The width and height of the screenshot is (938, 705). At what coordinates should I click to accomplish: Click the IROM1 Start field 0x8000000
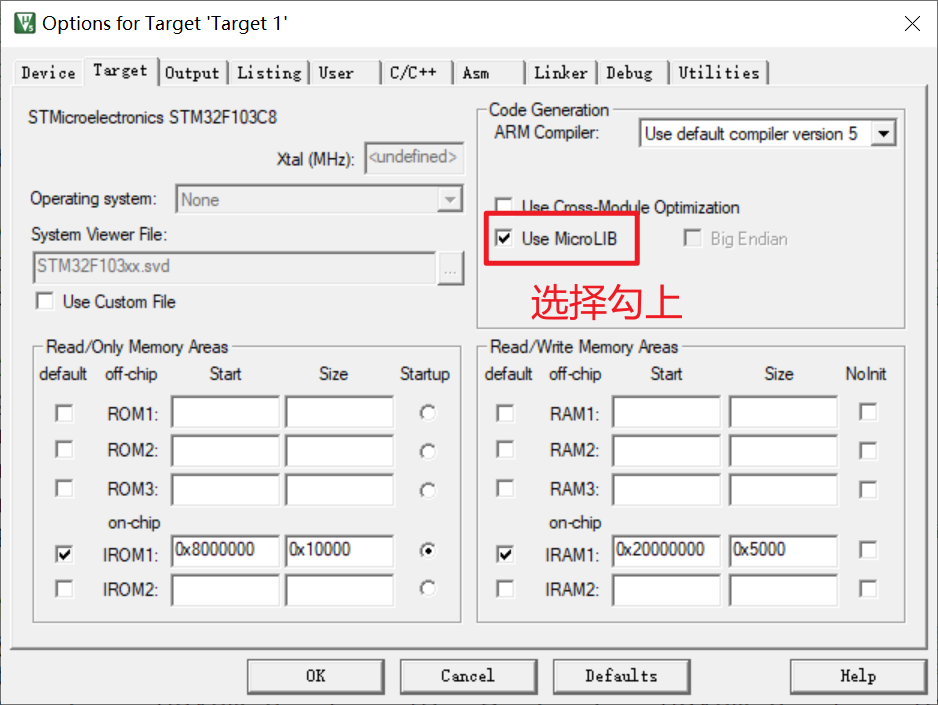pyautogui.click(x=226, y=551)
